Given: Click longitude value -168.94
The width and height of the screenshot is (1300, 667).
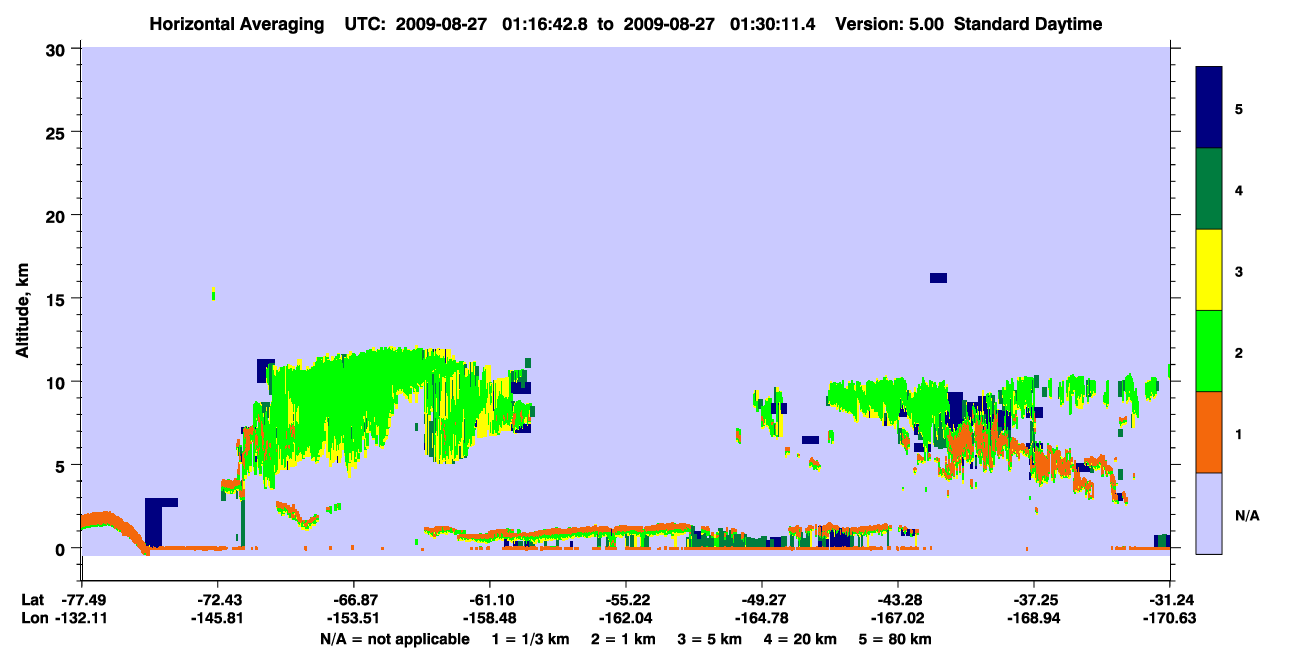Looking at the screenshot, I should (1034, 618).
